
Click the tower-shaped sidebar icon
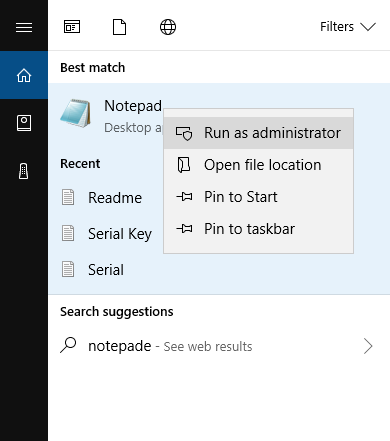point(24,171)
